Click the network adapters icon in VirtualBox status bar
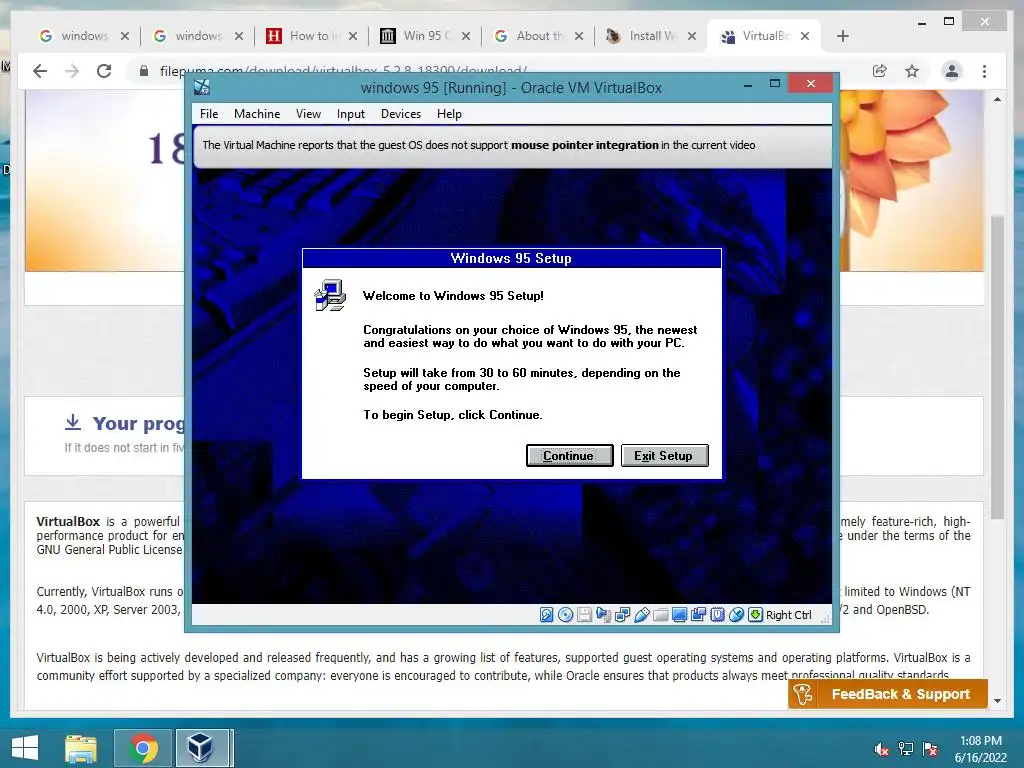This screenshot has height=768, width=1024. tap(622, 615)
